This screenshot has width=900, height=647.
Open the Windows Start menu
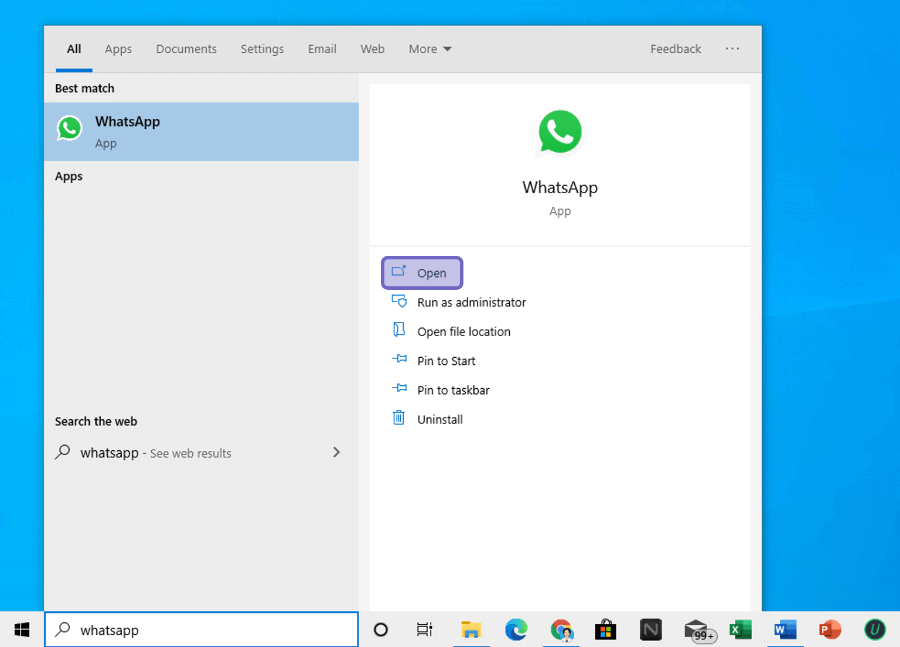(x=22, y=630)
